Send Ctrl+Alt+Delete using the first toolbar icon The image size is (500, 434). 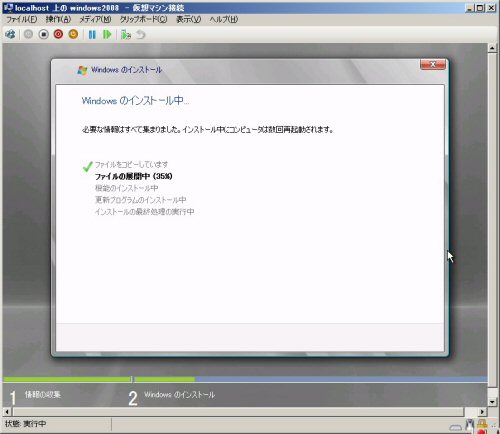tap(10, 34)
